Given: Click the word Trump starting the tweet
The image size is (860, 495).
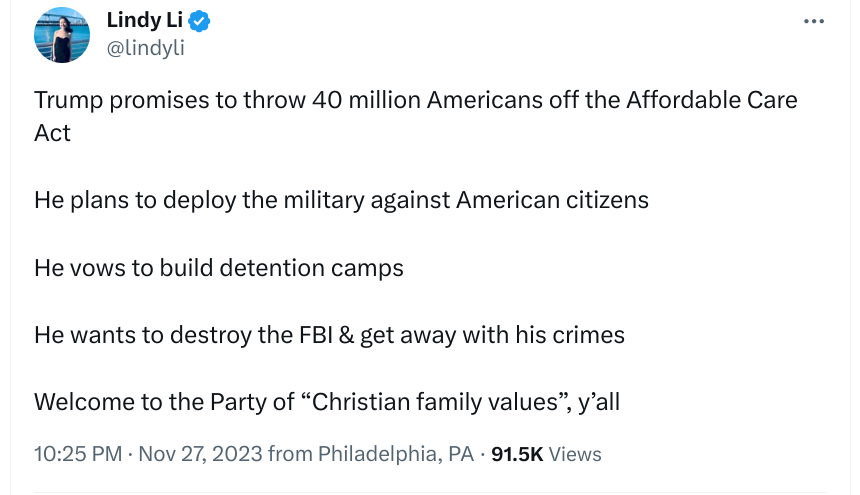Looking at the screenshot, I should click(x=66, y=100).
